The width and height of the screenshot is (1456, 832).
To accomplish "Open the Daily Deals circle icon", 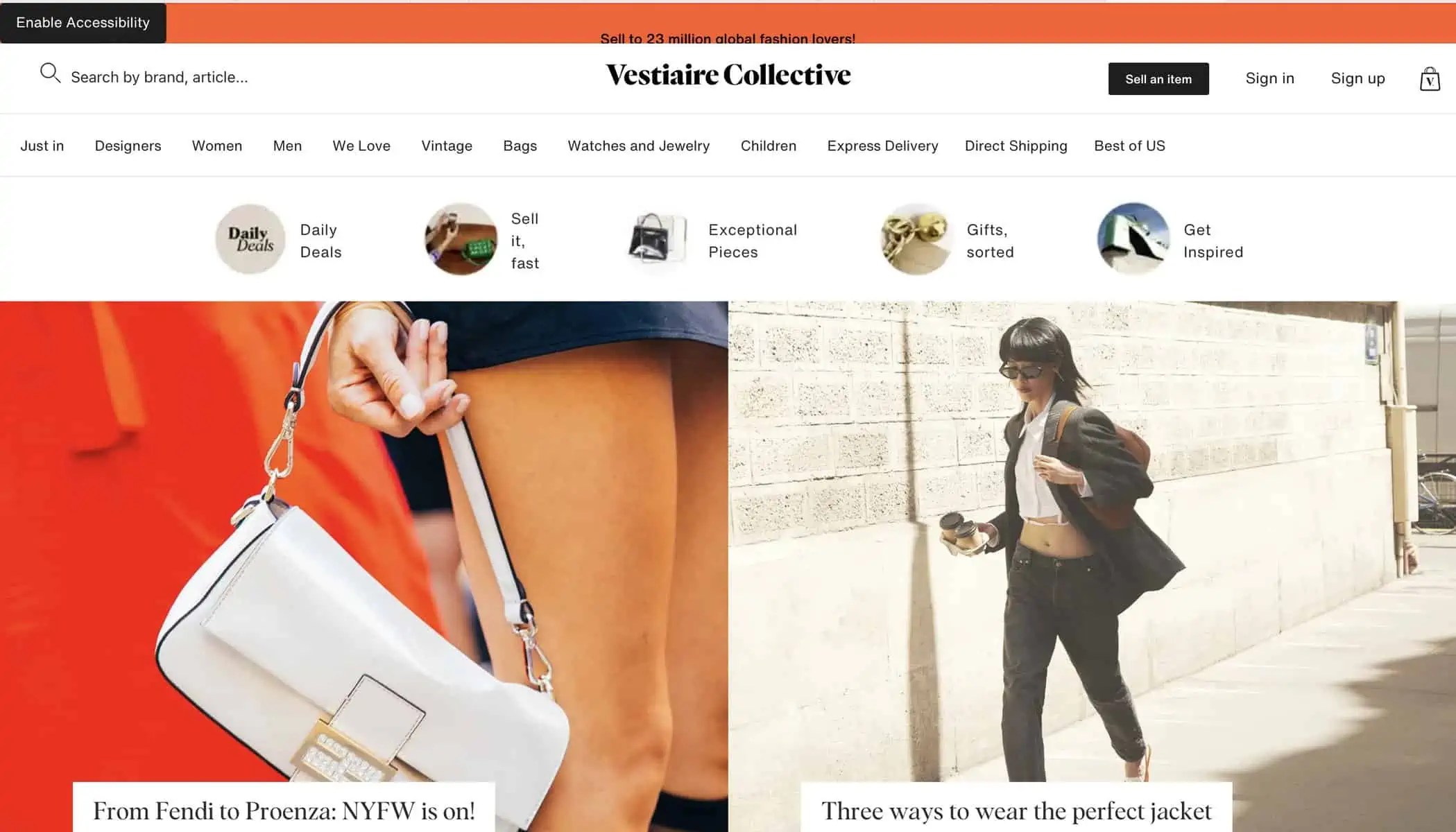I will click(250, 239).
